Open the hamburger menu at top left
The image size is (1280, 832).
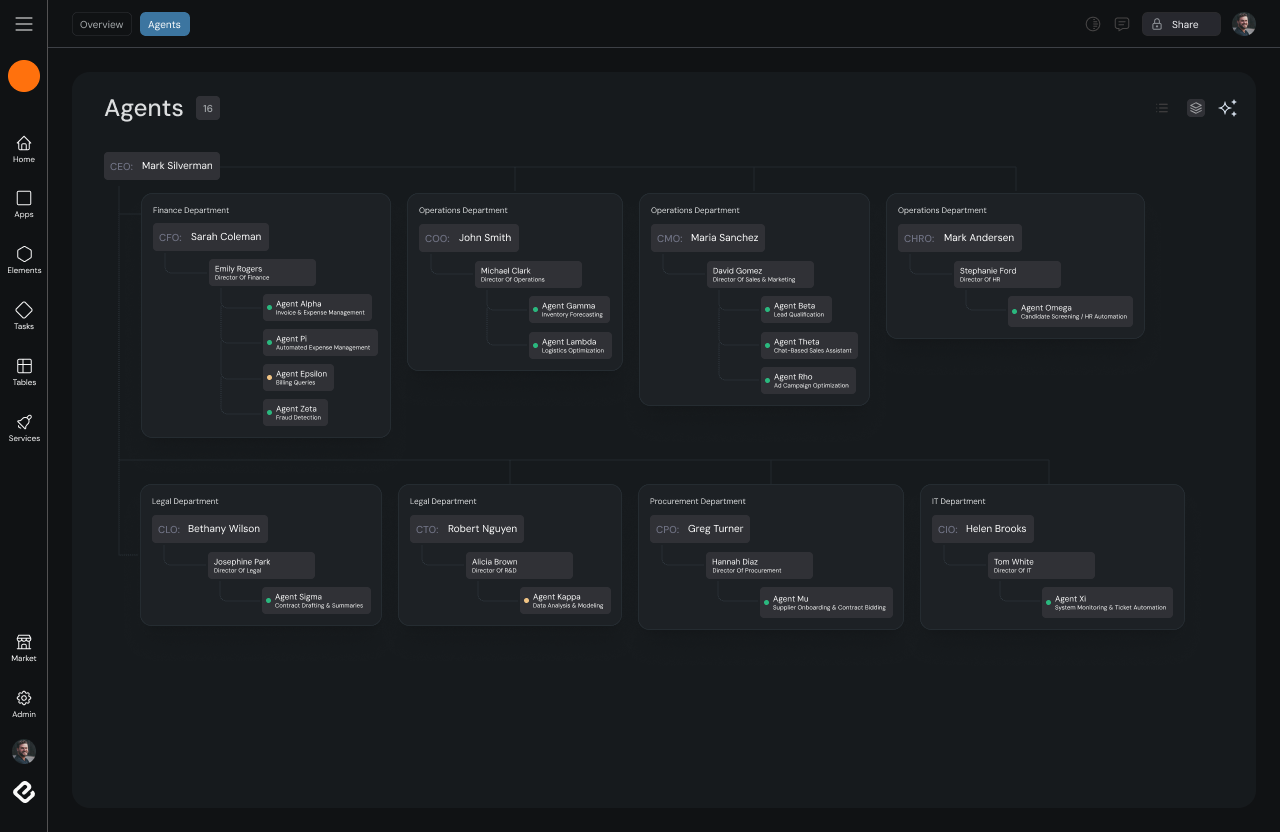pyautogui.click(x=24, y=24)
